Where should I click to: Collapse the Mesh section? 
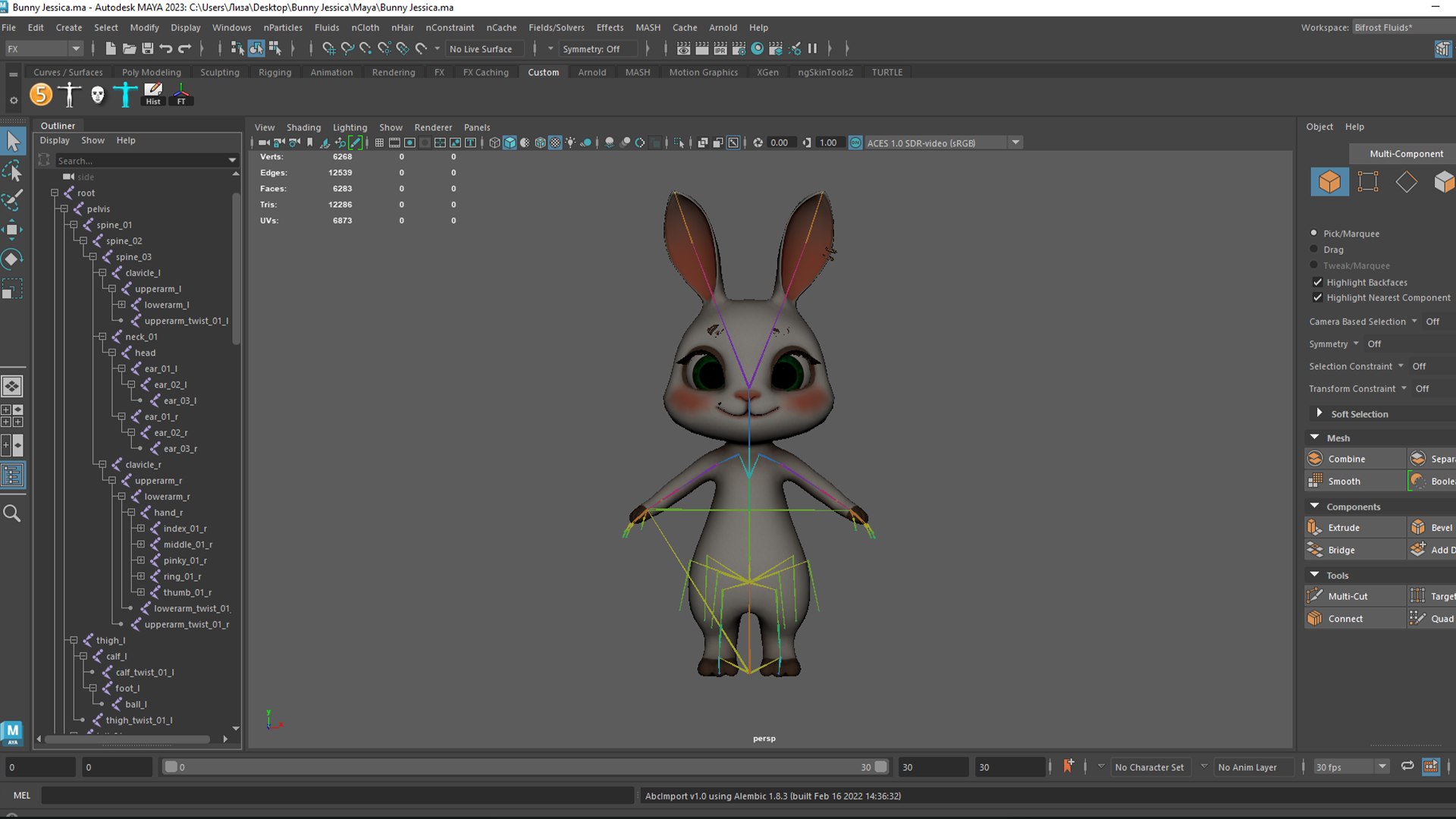click(1315, 438)
